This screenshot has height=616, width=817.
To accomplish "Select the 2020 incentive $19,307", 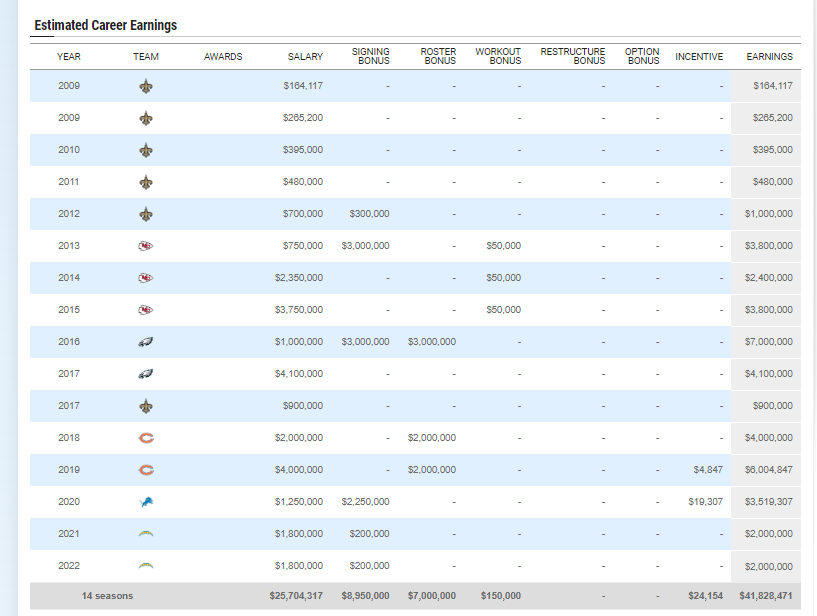I will pyautogui.click(x=705, y=502).
